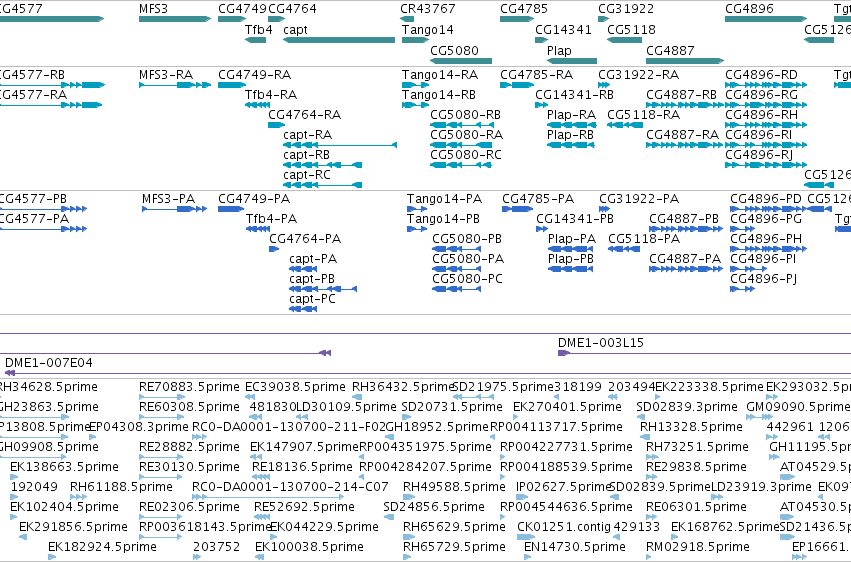Select the RE70883.5prime EST glyph
Viewport: 851px width, 562px height.
(x=162, y=397)
